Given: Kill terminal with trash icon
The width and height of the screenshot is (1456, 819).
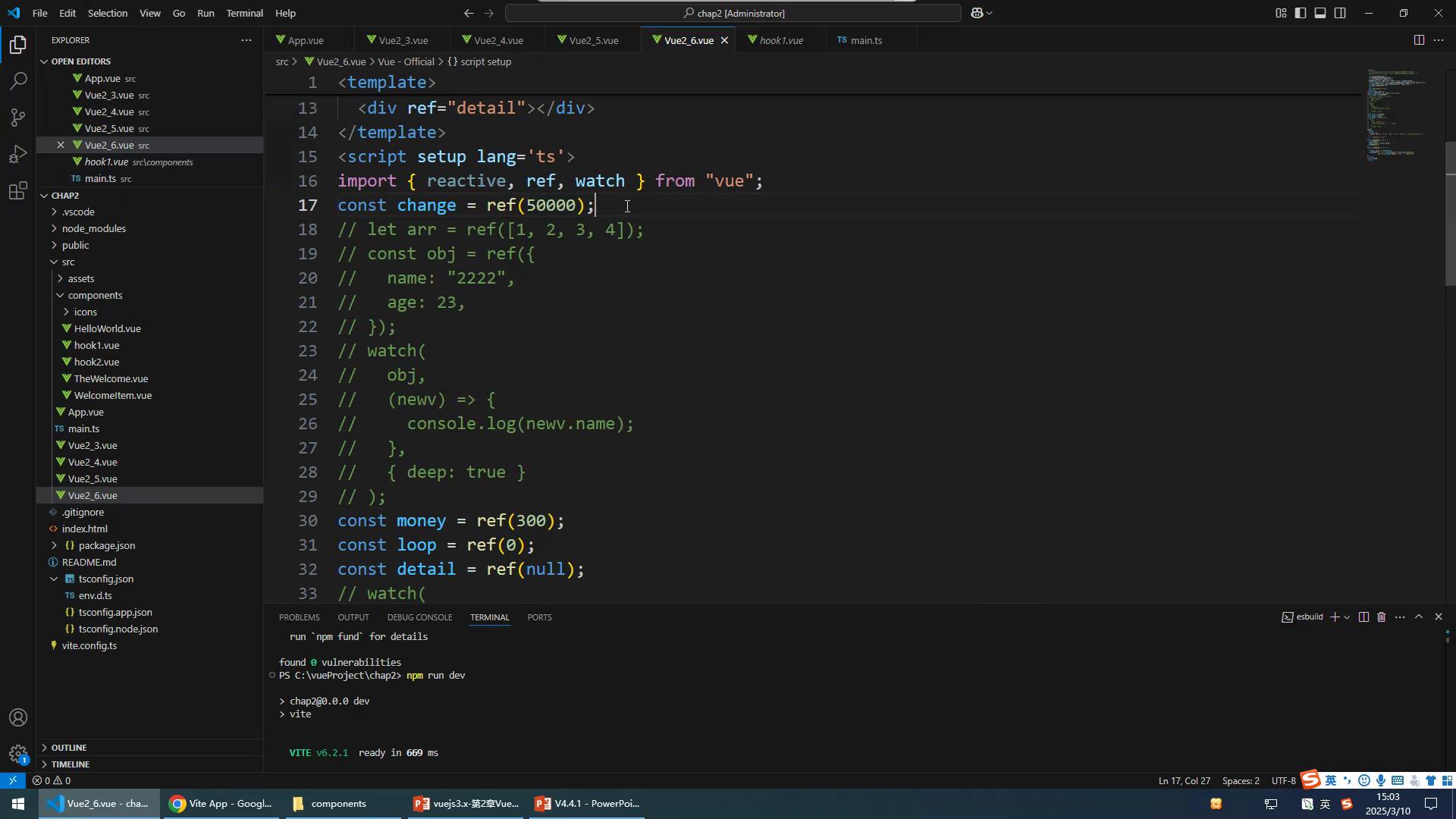Looking at the screenshot, I should 1381,617.
